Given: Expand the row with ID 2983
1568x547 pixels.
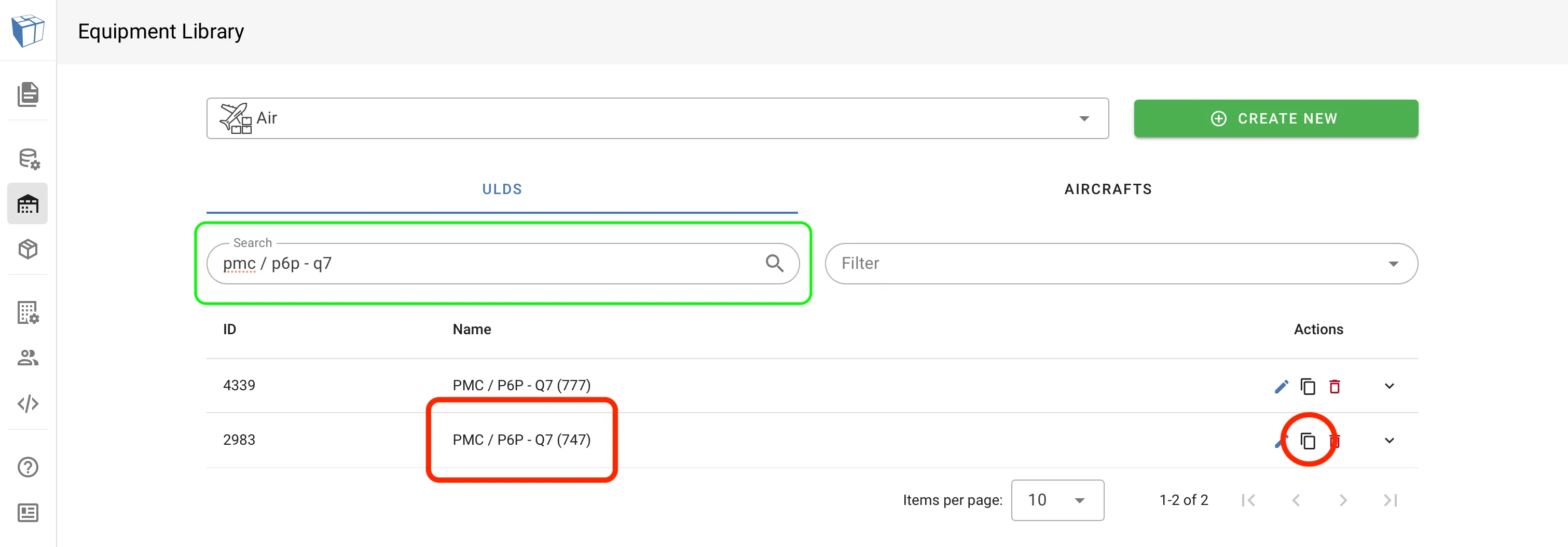Looking at the screenshot, I should pyautogui.click(x=1389, y=441).
